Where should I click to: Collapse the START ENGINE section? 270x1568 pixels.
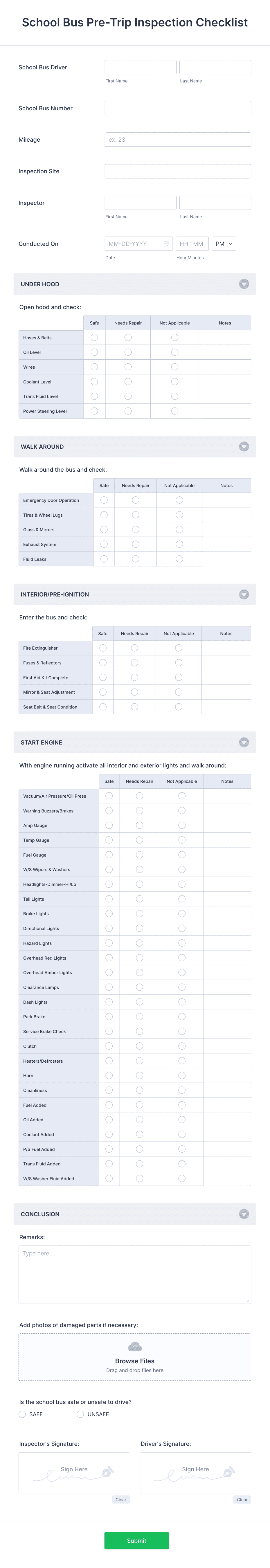point(244,742)
